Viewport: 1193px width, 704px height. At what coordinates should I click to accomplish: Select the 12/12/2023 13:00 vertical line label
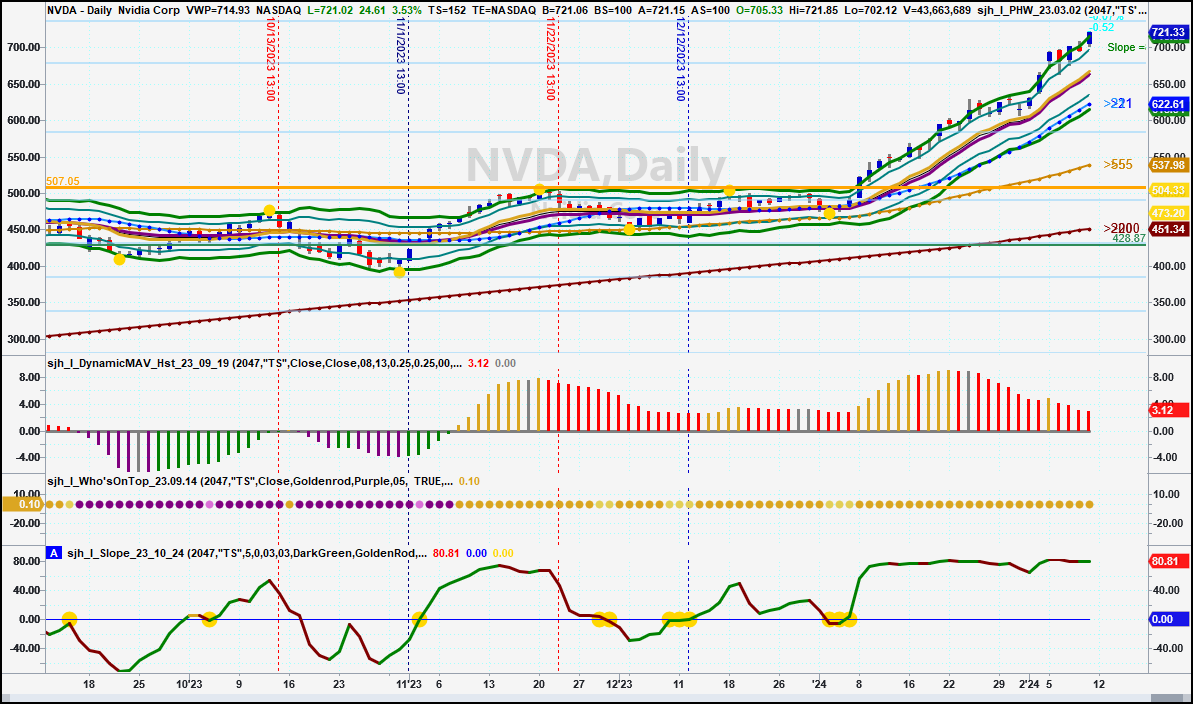[x=681, y=59]
